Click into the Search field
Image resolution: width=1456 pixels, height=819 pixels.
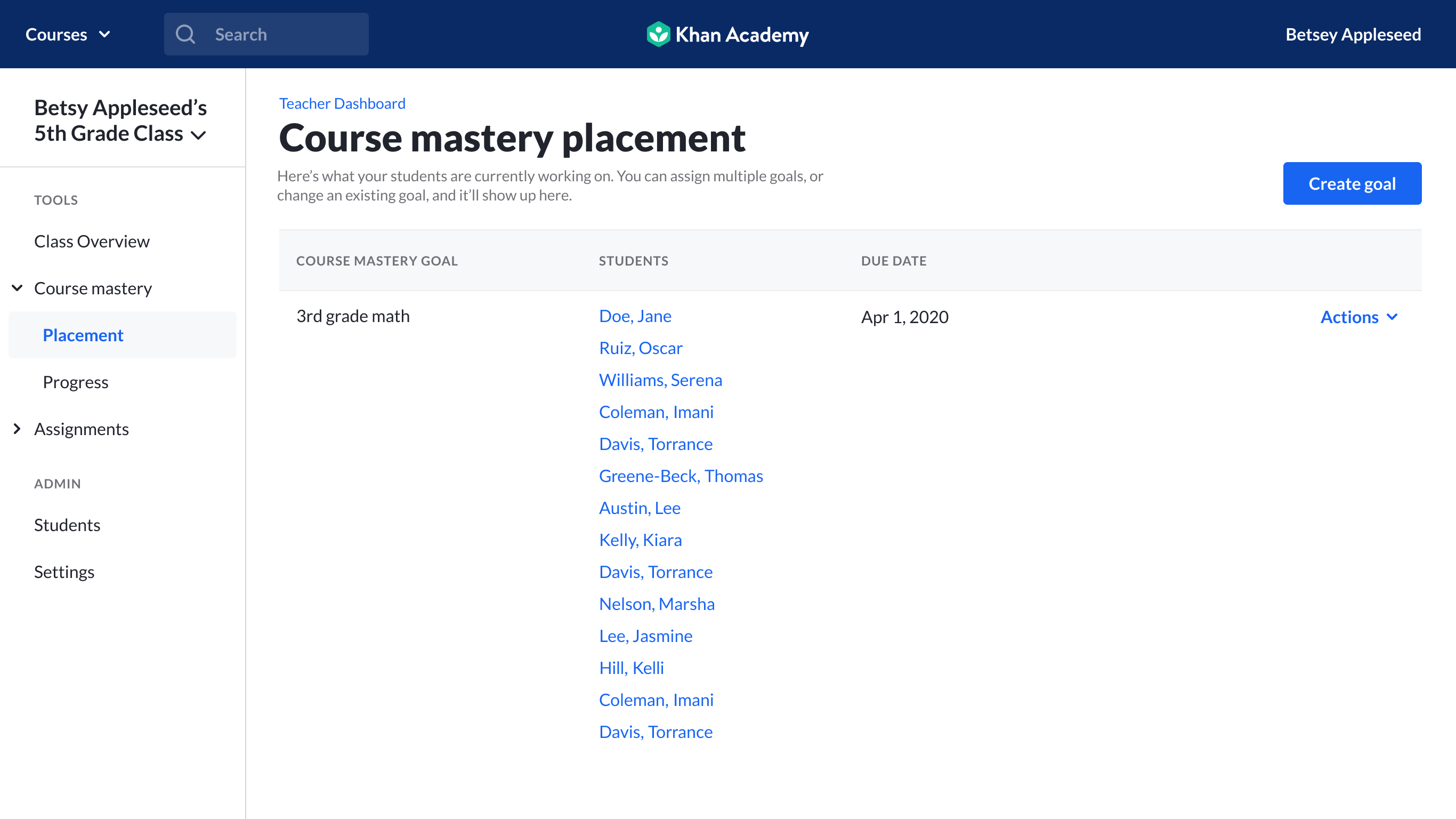[266, 35]
